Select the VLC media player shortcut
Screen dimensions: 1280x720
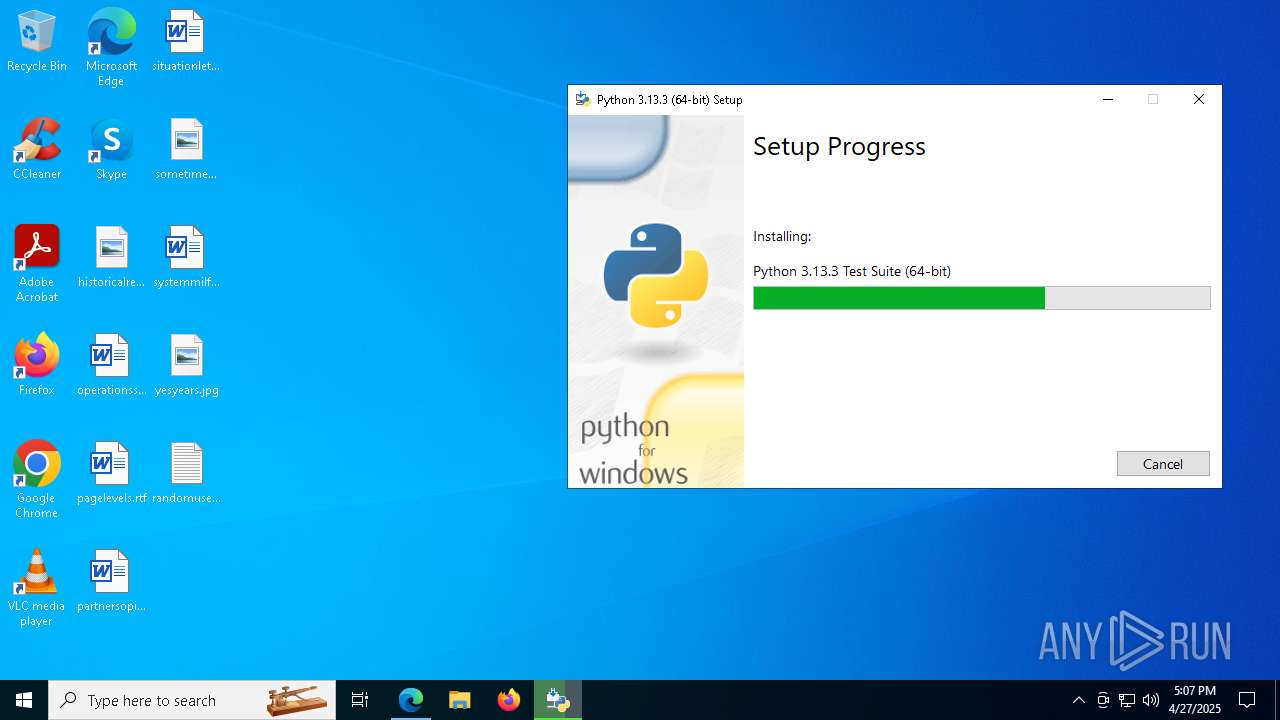pos(37,588)
